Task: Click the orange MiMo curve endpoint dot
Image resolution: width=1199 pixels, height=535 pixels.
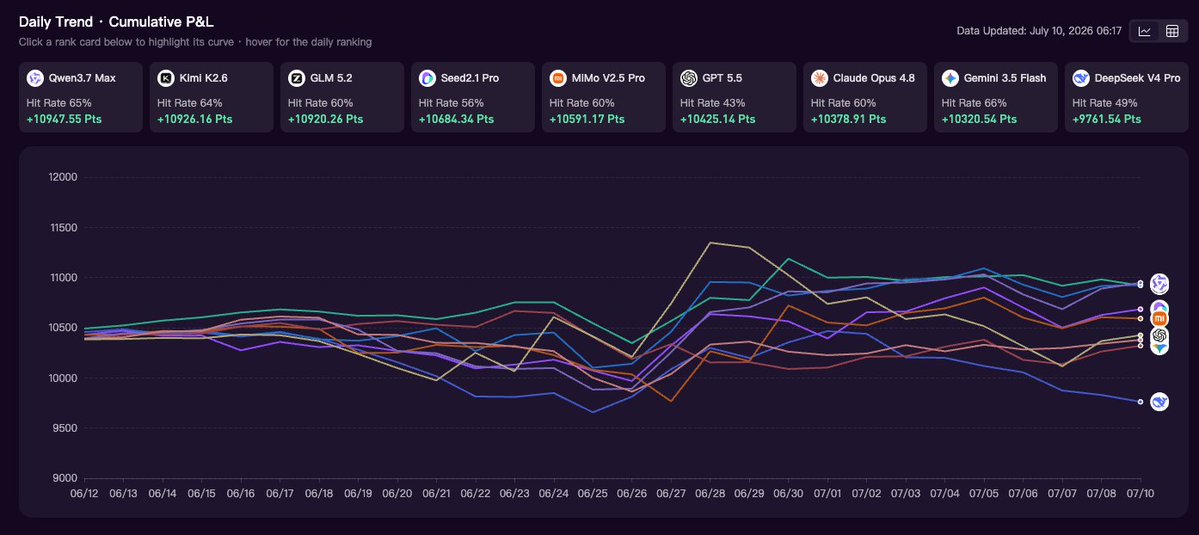Action: click(1140, 319)
